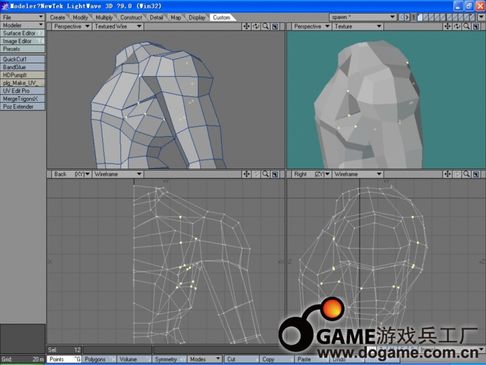Viewport: 486px width, 365px height.
Task: Click zoom magnifier in Right (ZY) viewport
Action: pos(467,174)
